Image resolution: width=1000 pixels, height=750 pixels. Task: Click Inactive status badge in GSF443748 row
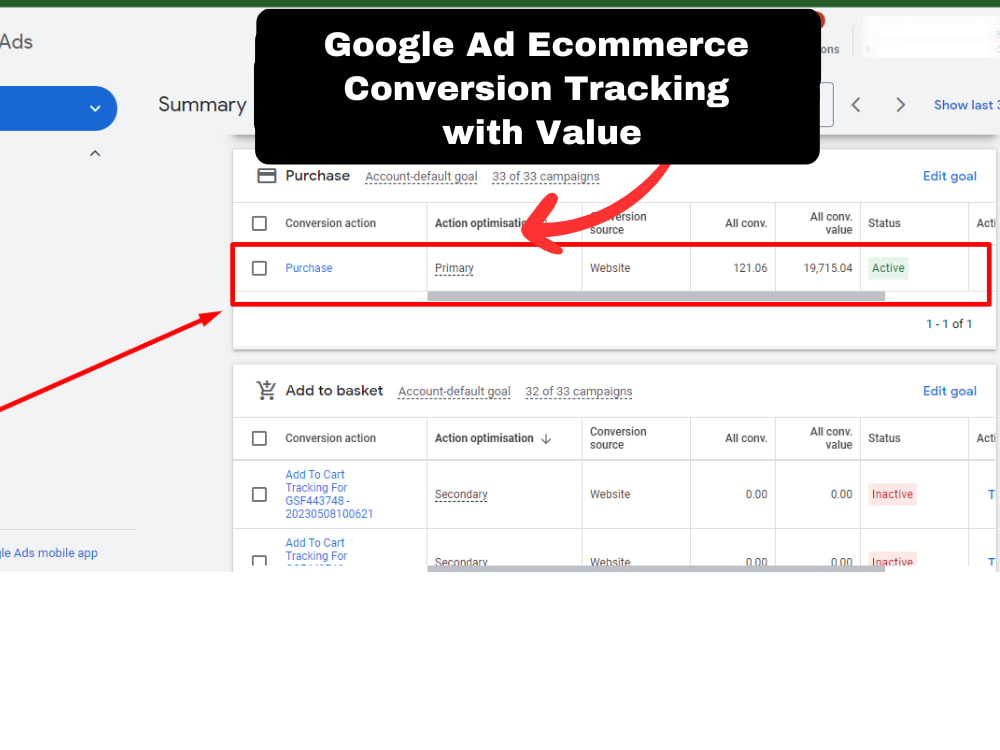(892, 494)
